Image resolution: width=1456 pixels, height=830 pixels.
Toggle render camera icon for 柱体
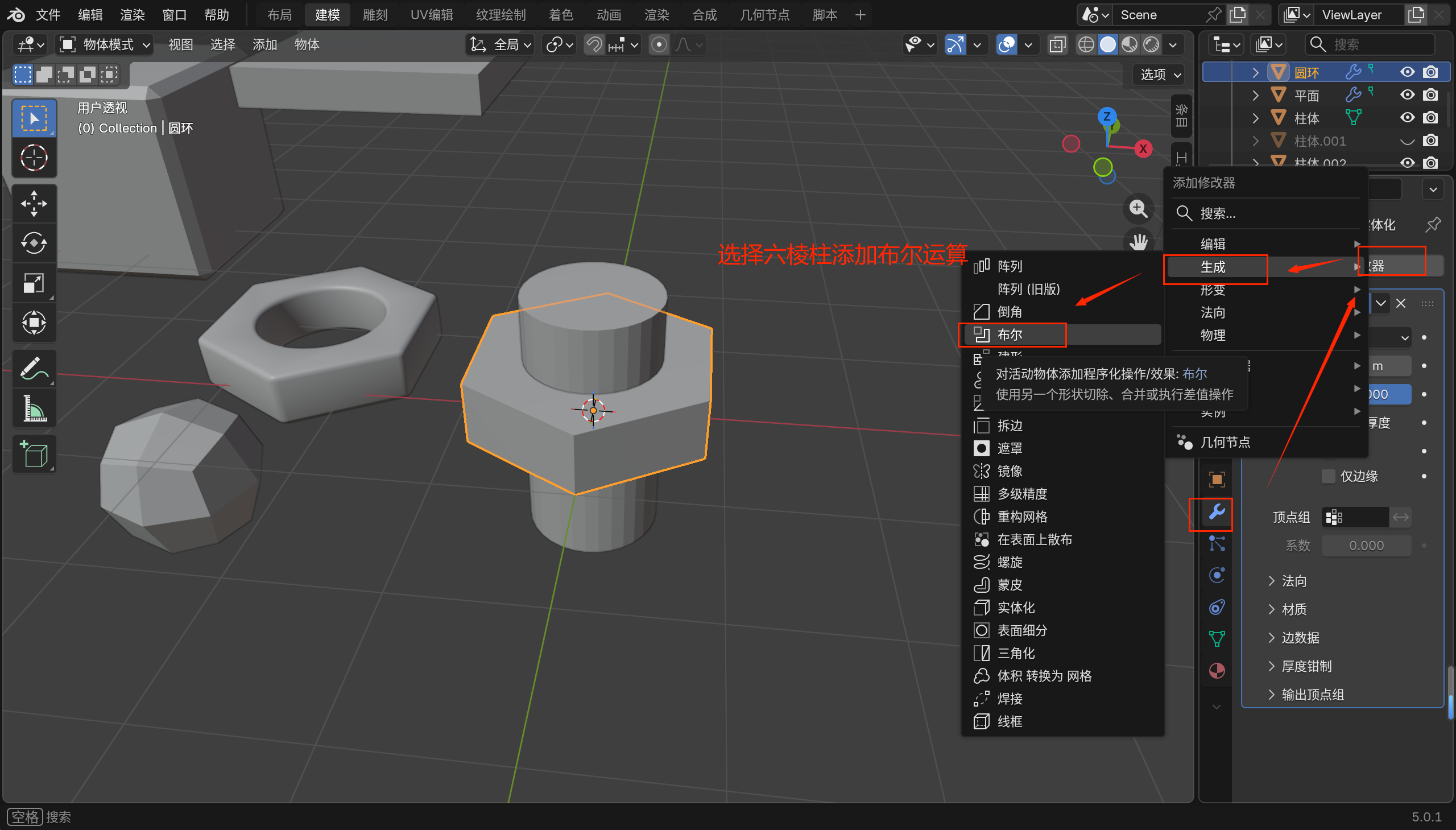coord(1430,117)
